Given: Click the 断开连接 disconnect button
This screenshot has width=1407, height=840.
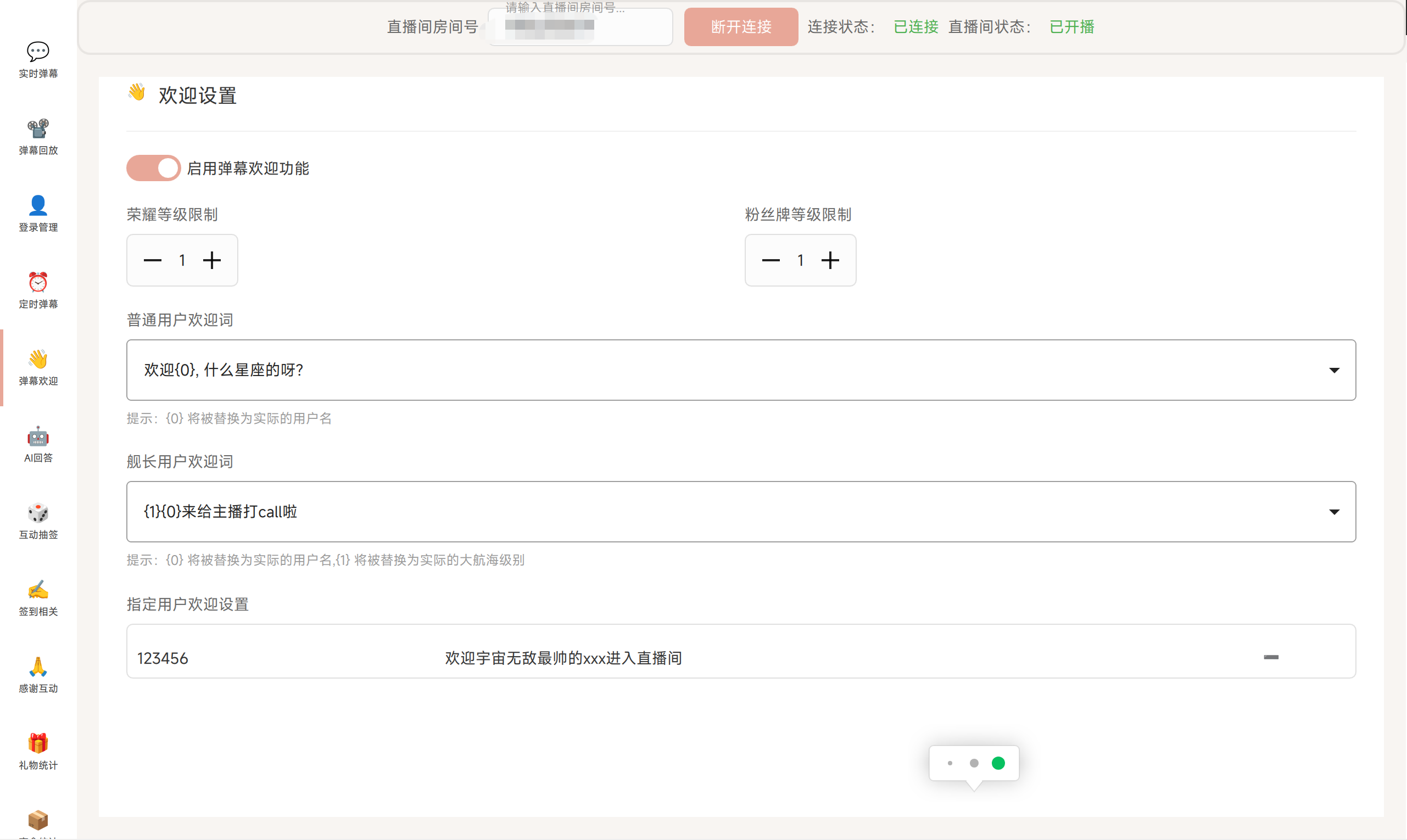Looking at the screenshot, I should pos(741,26).
